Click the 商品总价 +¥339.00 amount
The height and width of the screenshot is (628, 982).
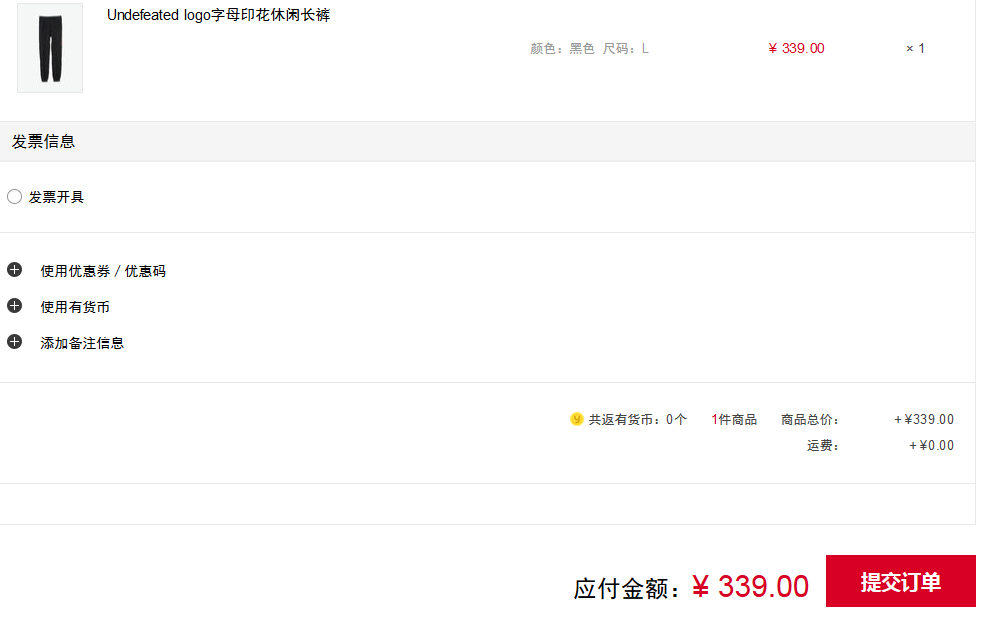pos(924,420)
